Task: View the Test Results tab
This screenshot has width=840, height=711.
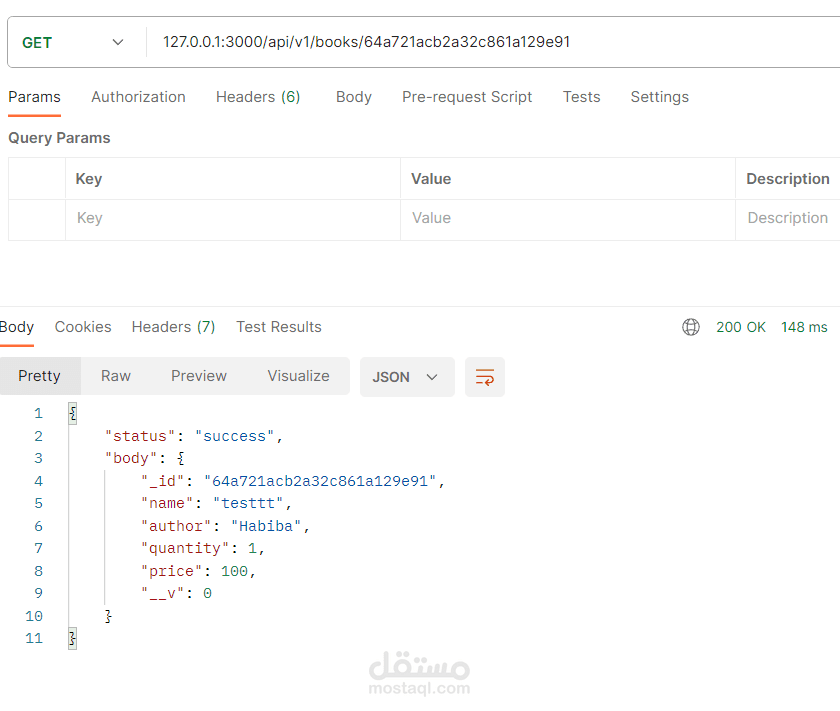Action: (x=279, y=327)
